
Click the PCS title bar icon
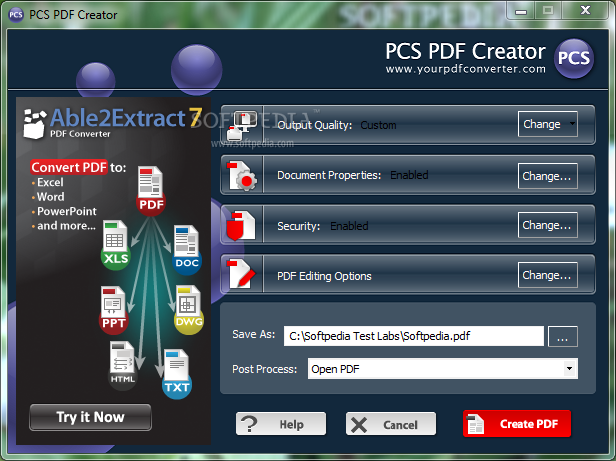pos(16,15)
